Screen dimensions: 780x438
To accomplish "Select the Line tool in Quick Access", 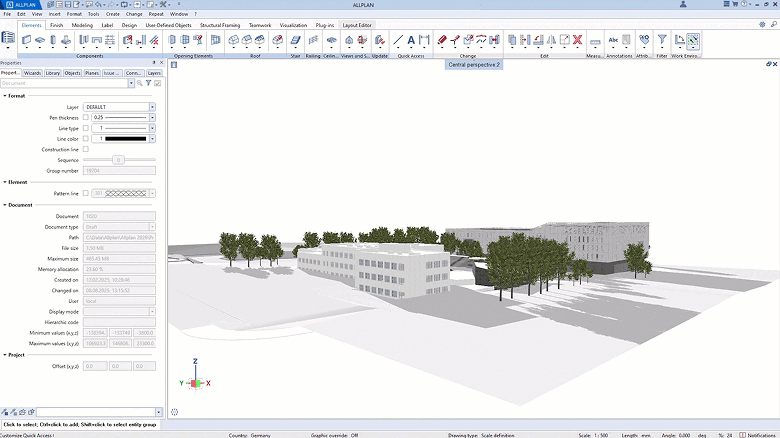I will 398,40.
